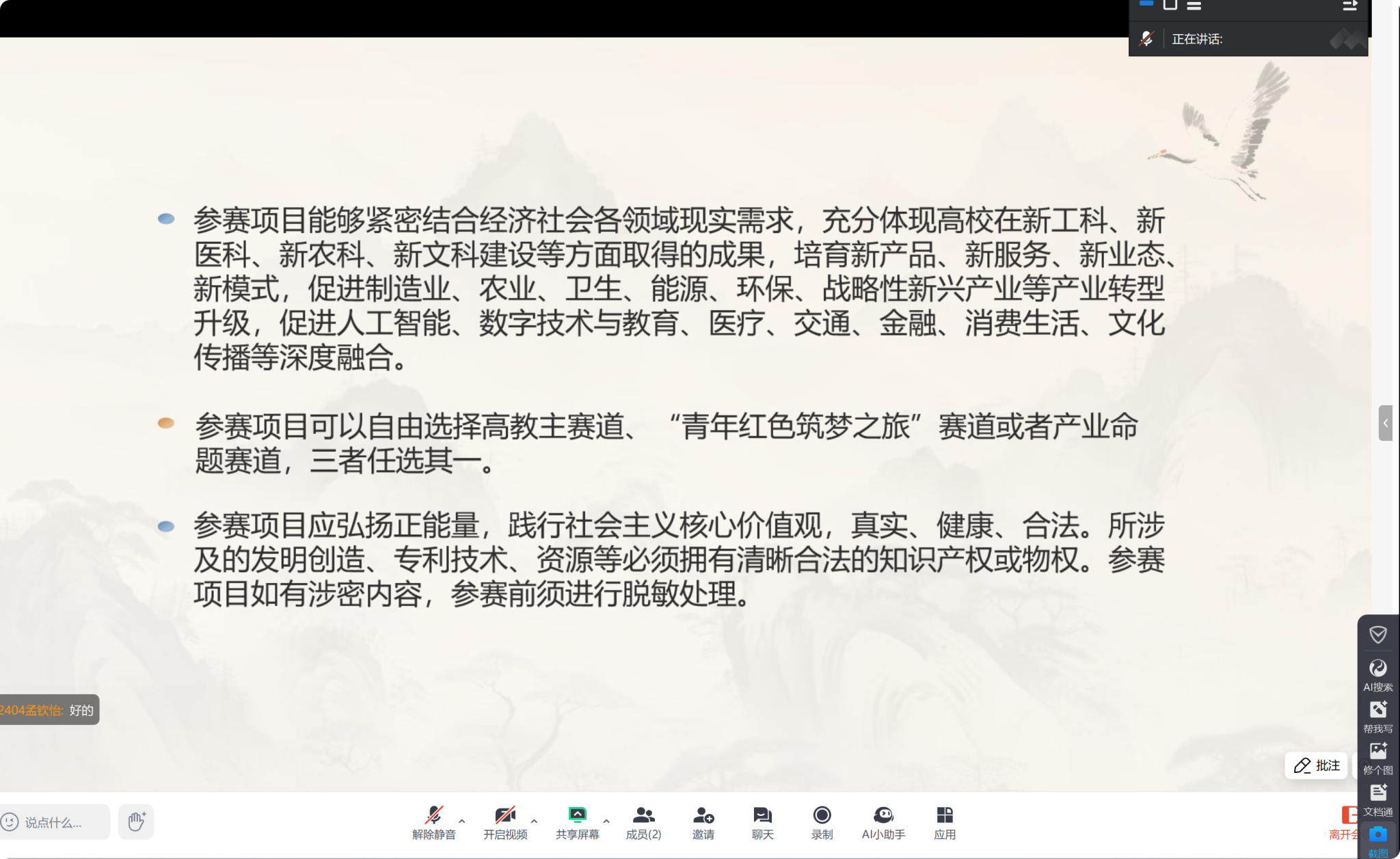Screen dimensions: 1400x859
Task: Expand the collapsed right side panel arrow
Action: coord(1386,423)
